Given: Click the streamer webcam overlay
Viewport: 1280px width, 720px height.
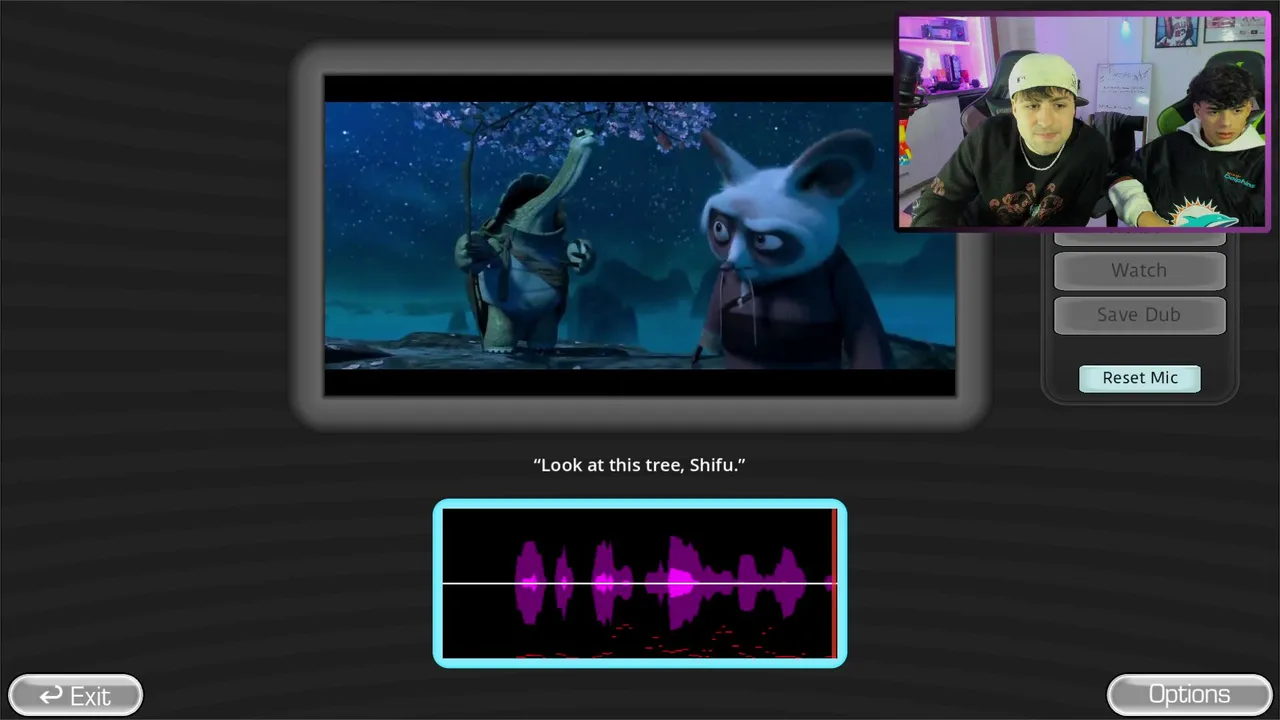Looking at the screenshot, I should pos(1083,122).
